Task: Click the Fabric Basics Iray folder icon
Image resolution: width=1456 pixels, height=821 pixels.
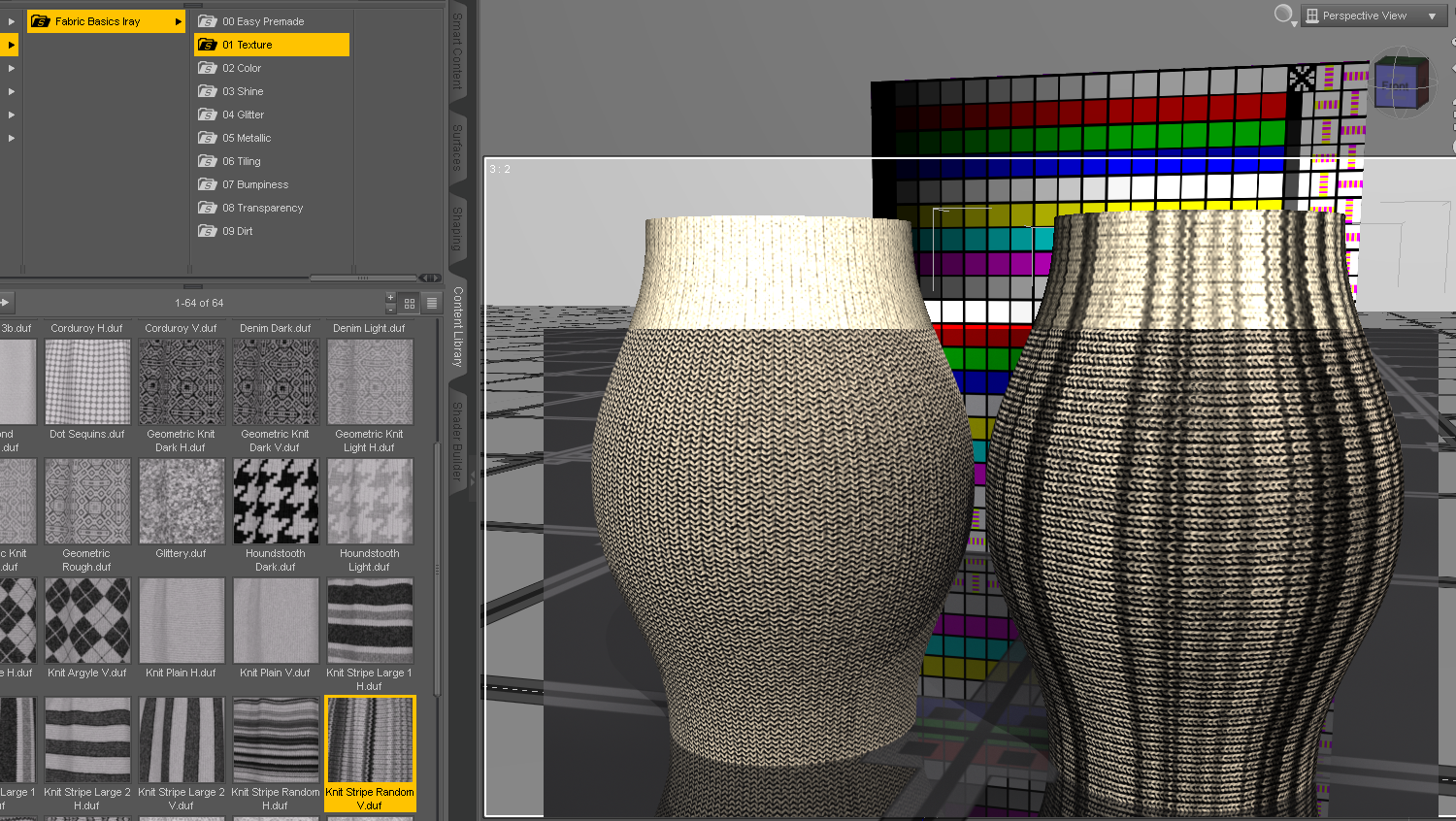Action: click(x=41, y=21)
